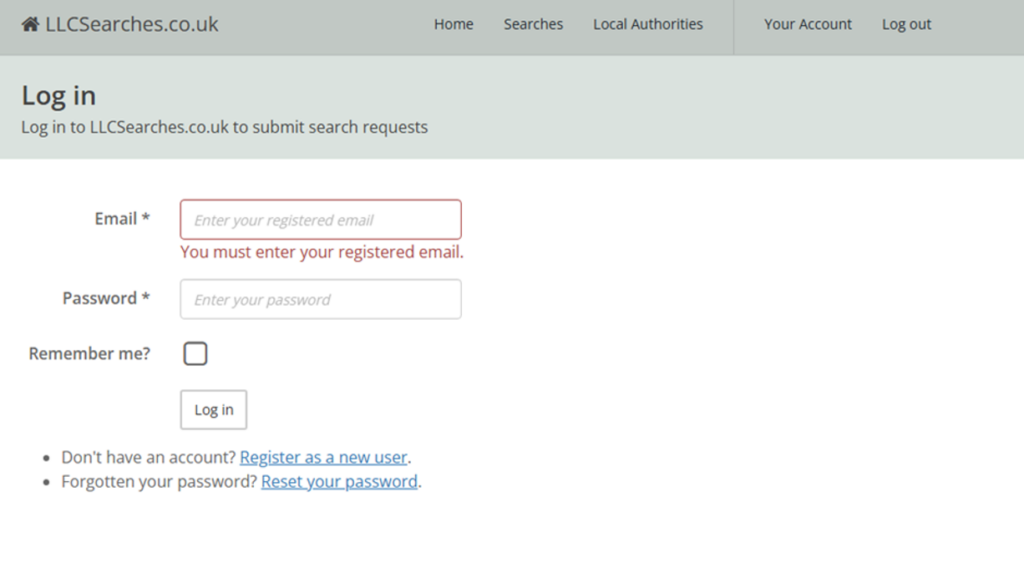Screen dimensions: 1024x588
Task: Click the Email * field label
Action: click(x=122, y=218)
